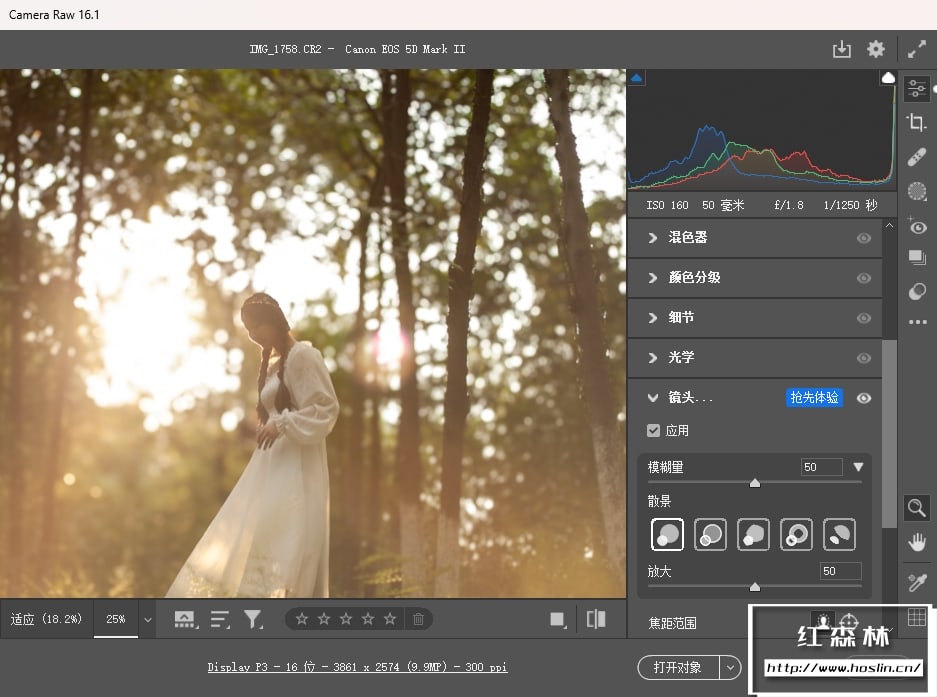The height and width of the screenshot is (697, 937).
Task: Toggle visibility eye of 细节 panel
Action: 863,318
